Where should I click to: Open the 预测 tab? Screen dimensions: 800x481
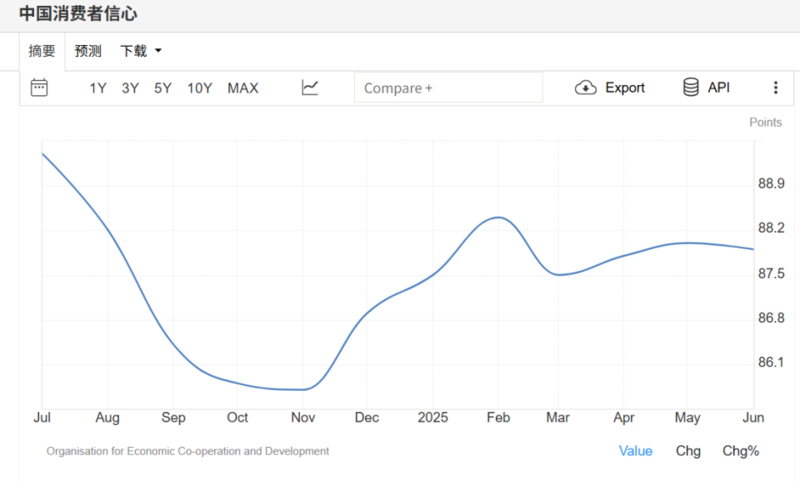coord(88,51)
